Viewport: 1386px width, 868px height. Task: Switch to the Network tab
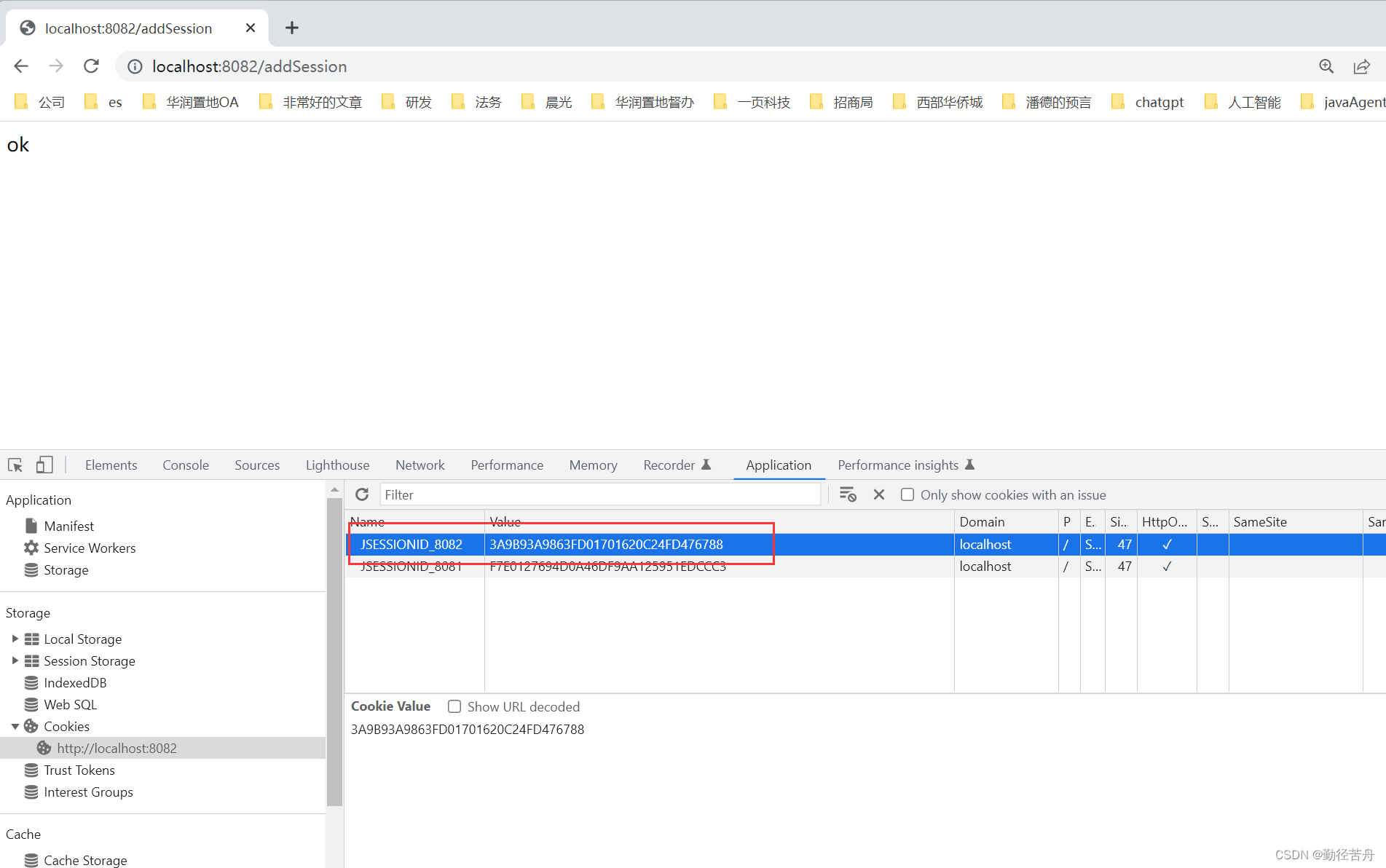pos(420,465)
